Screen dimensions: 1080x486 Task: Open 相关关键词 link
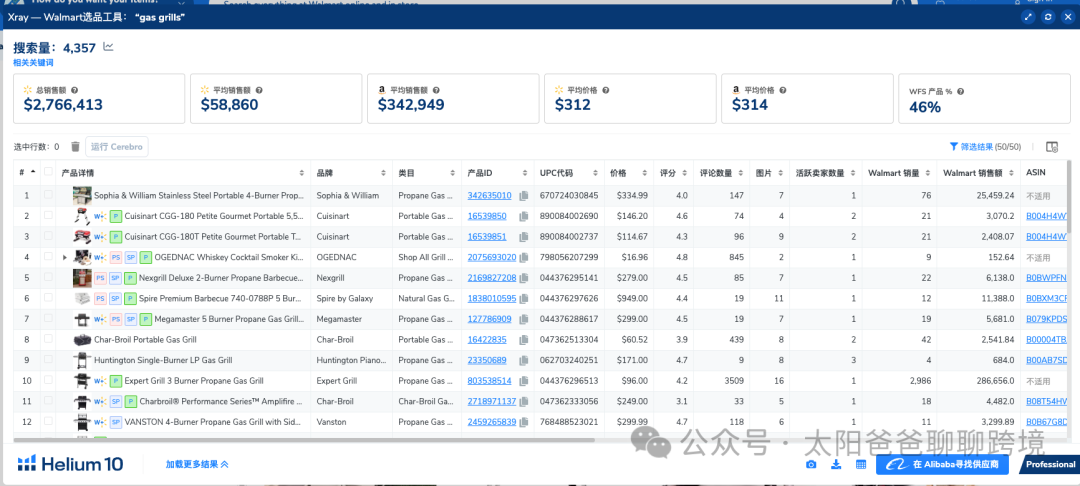[x=33, y=63]
